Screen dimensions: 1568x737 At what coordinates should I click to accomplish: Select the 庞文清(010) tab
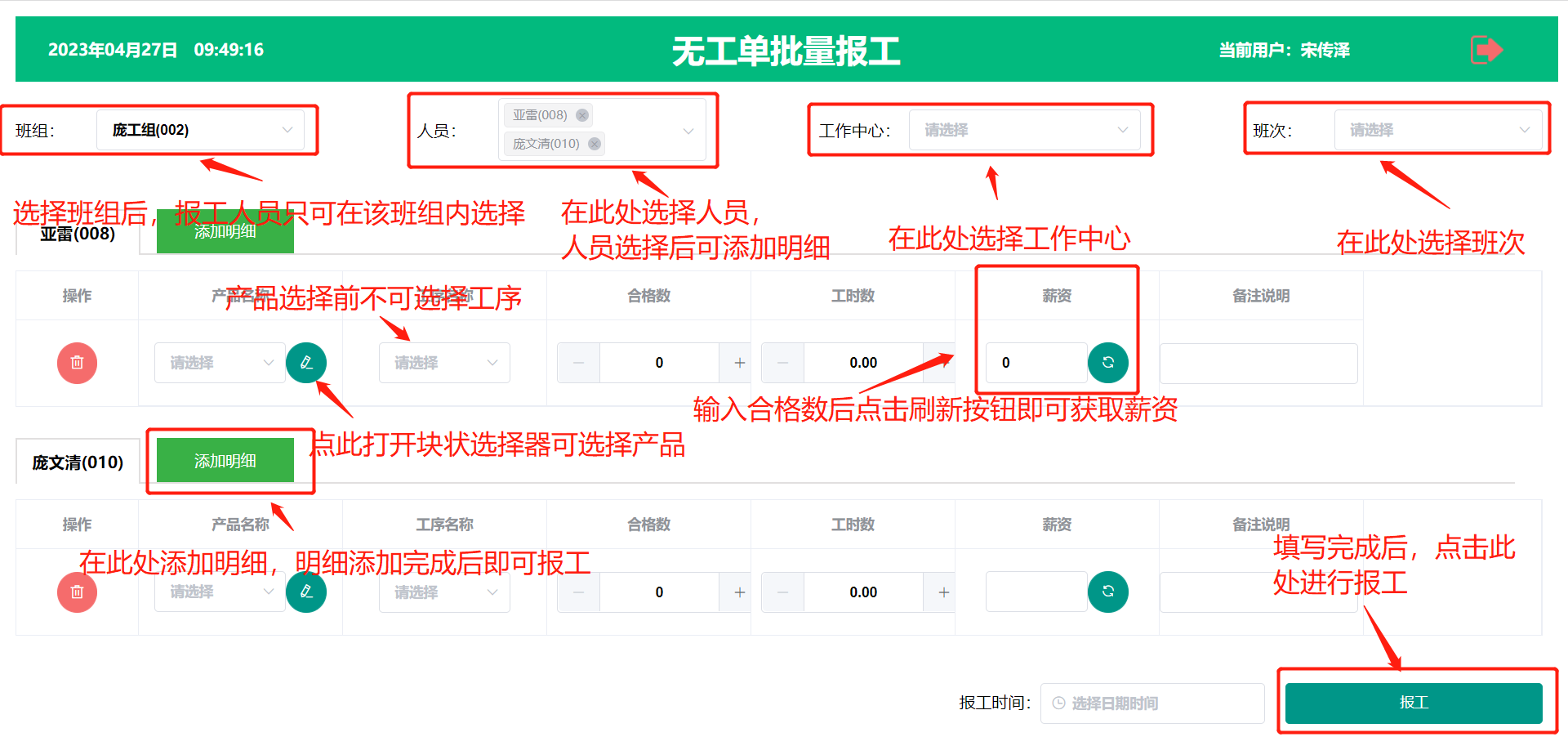(x=78, y=462)
